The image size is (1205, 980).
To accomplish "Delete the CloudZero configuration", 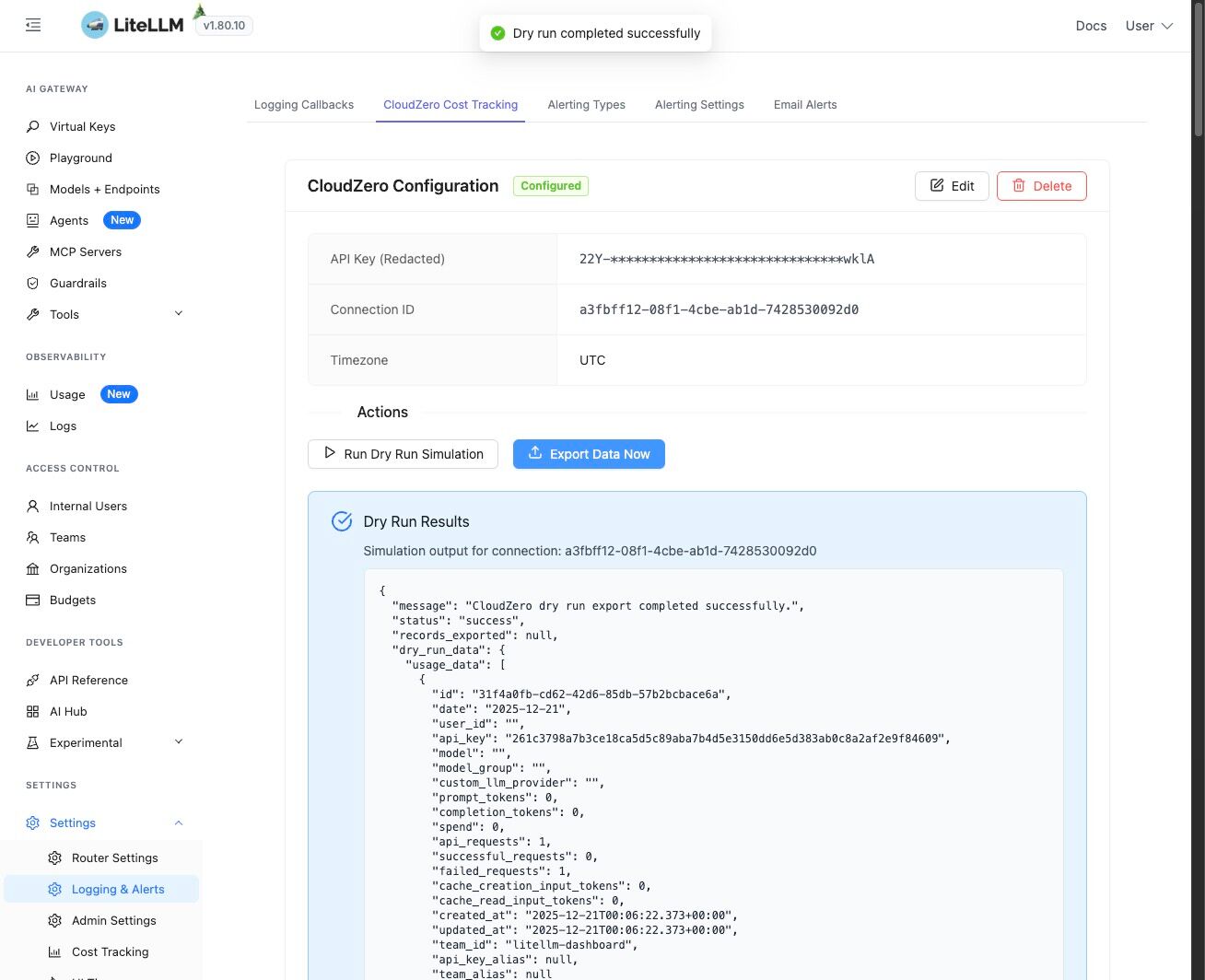I will coord(1041,186).
